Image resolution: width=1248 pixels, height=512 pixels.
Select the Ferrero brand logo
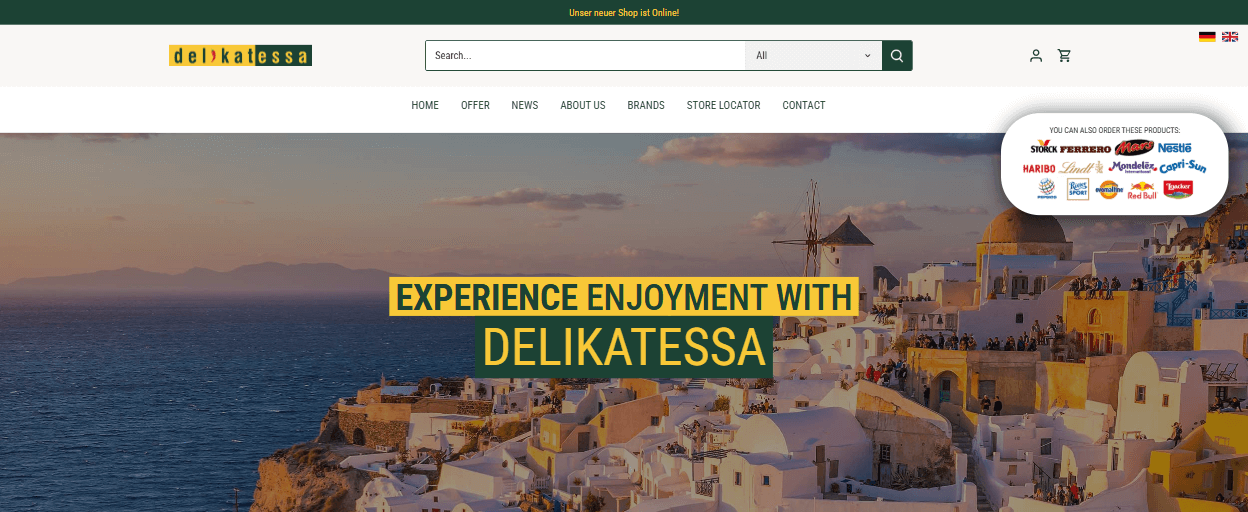click(x=1085, y=149)
